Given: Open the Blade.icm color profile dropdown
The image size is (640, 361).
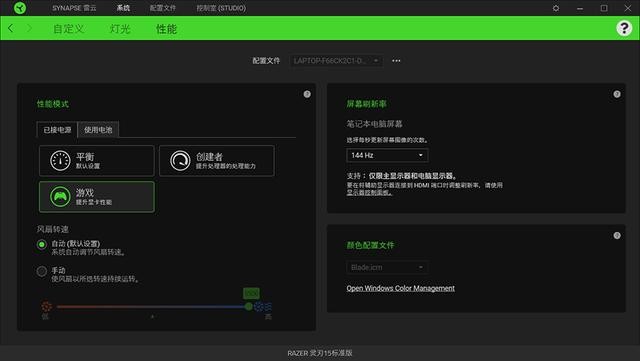Looking at the screenshot, I should point(387,267).
